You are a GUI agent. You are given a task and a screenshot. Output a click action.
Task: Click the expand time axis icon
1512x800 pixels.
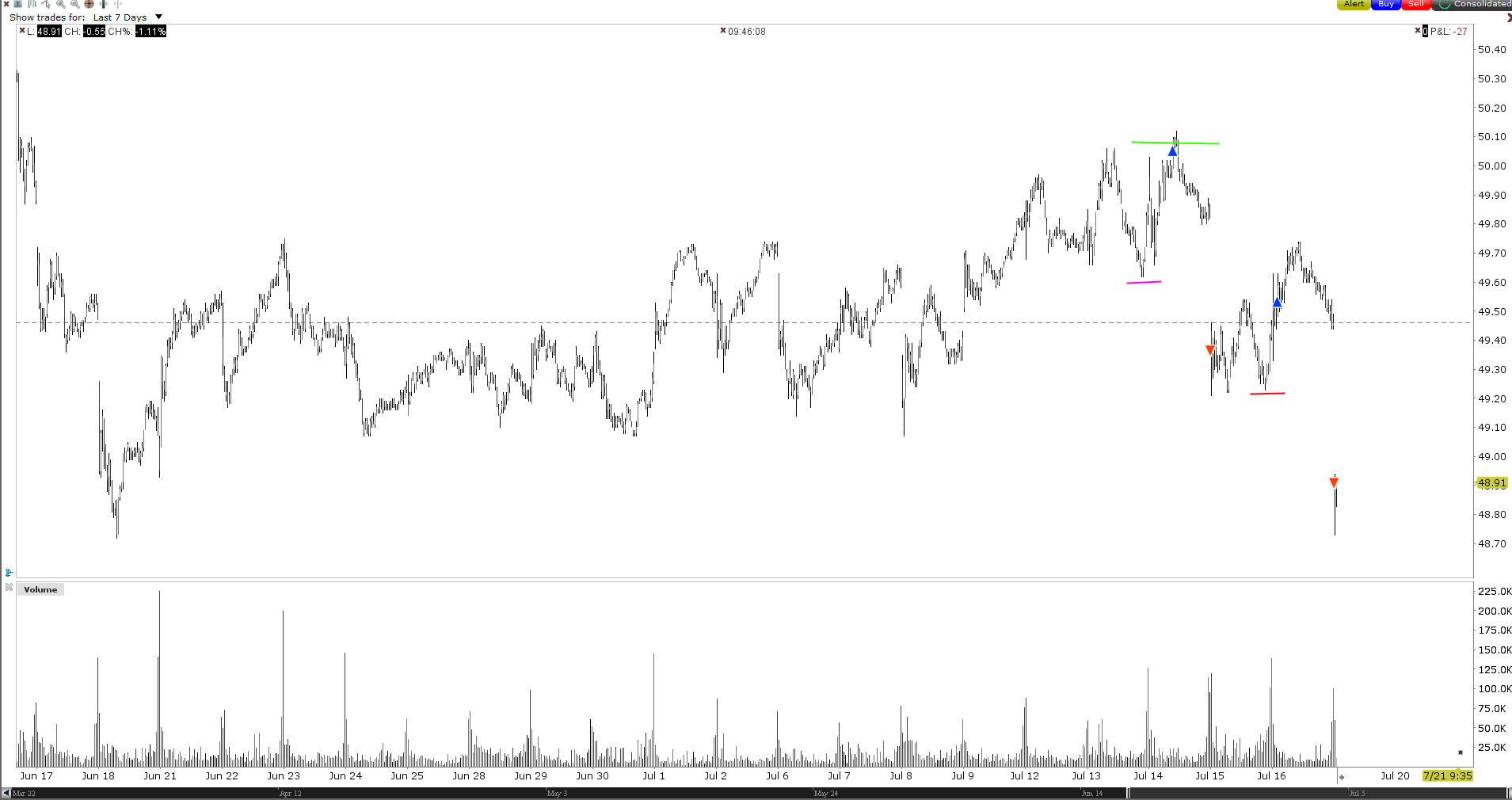point(104,4)
